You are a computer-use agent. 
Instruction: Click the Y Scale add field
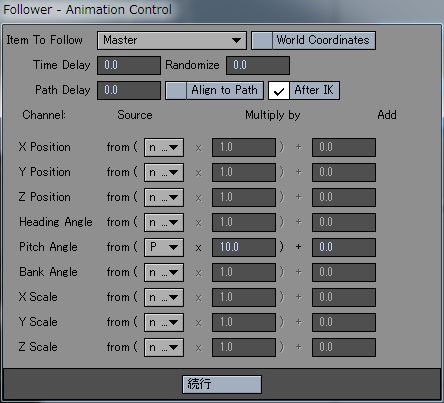click(x=344, y=322)
